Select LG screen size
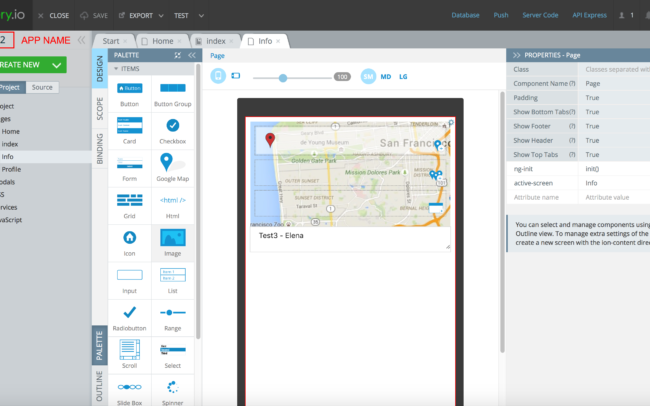650x406 pixels. click(x=403, y=77)
